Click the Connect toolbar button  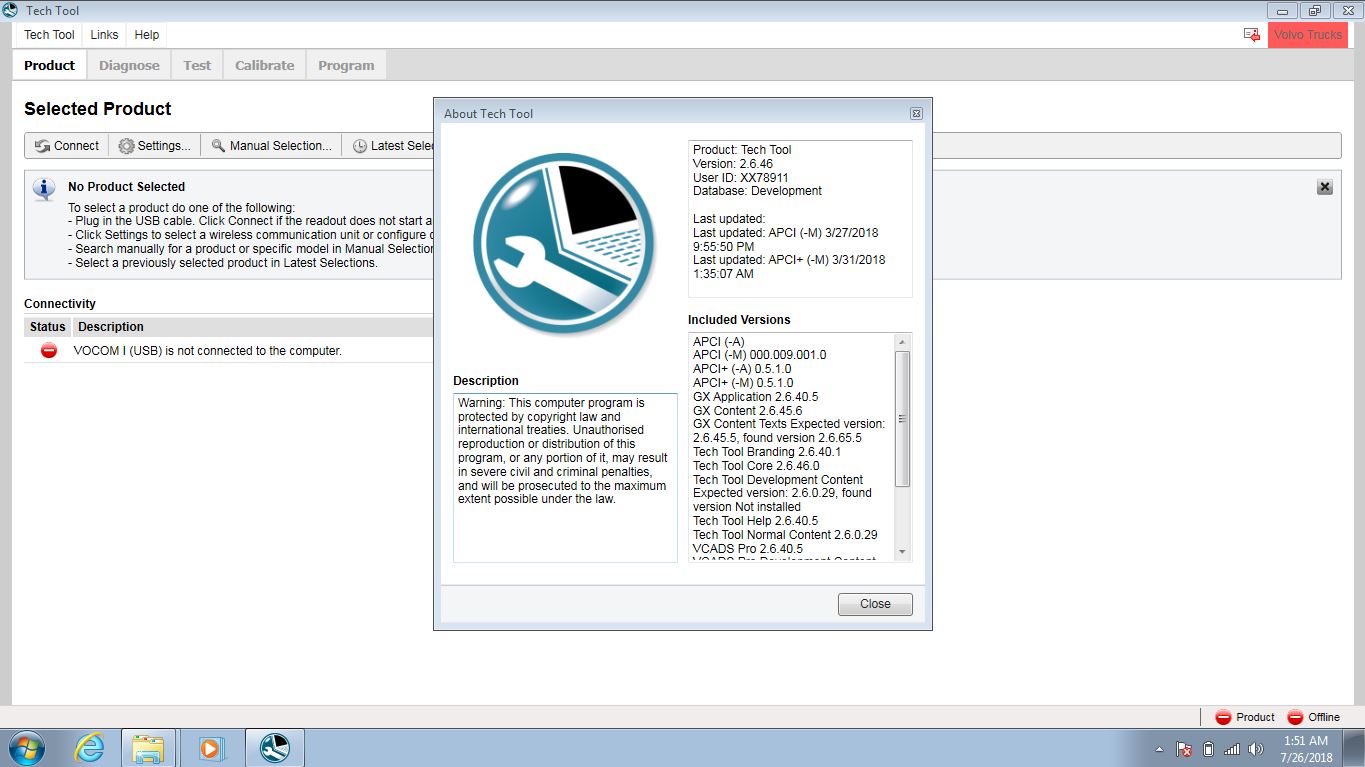pyautogui.click(x=66, y=146)
